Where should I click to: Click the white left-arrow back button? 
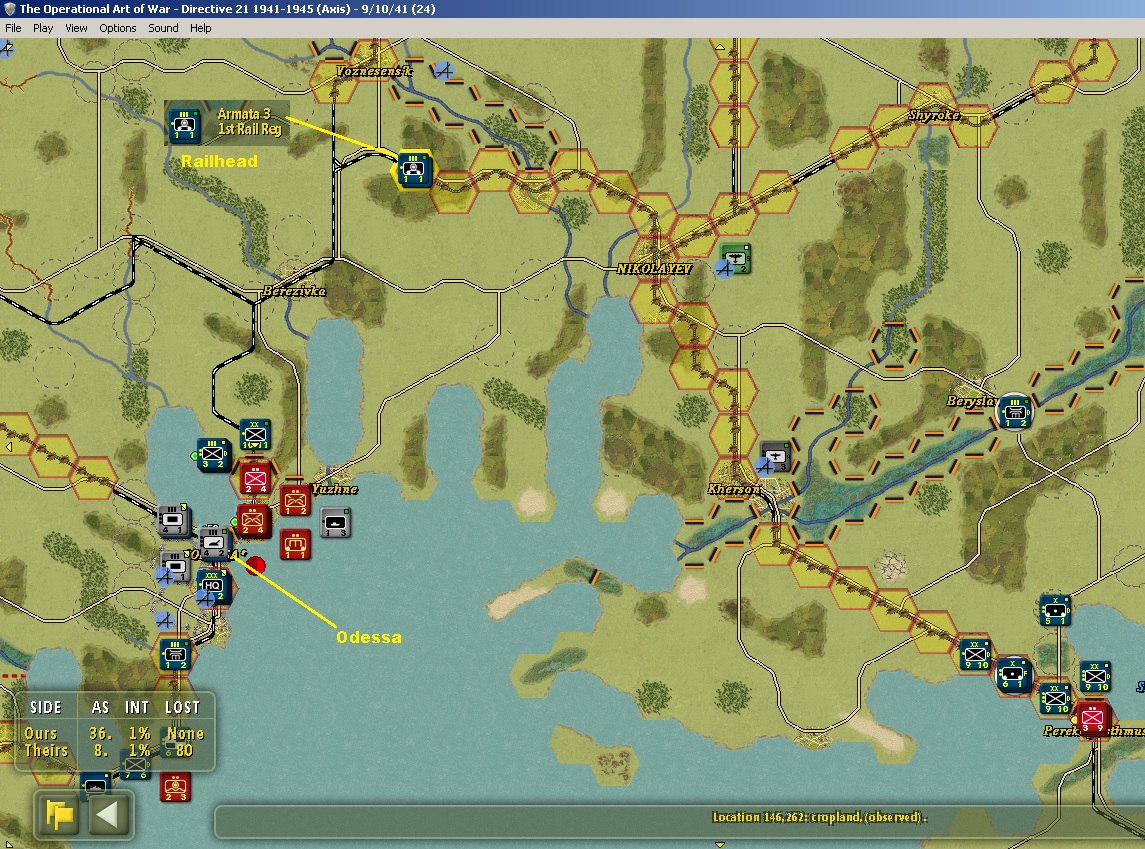[x=108, y=813]
